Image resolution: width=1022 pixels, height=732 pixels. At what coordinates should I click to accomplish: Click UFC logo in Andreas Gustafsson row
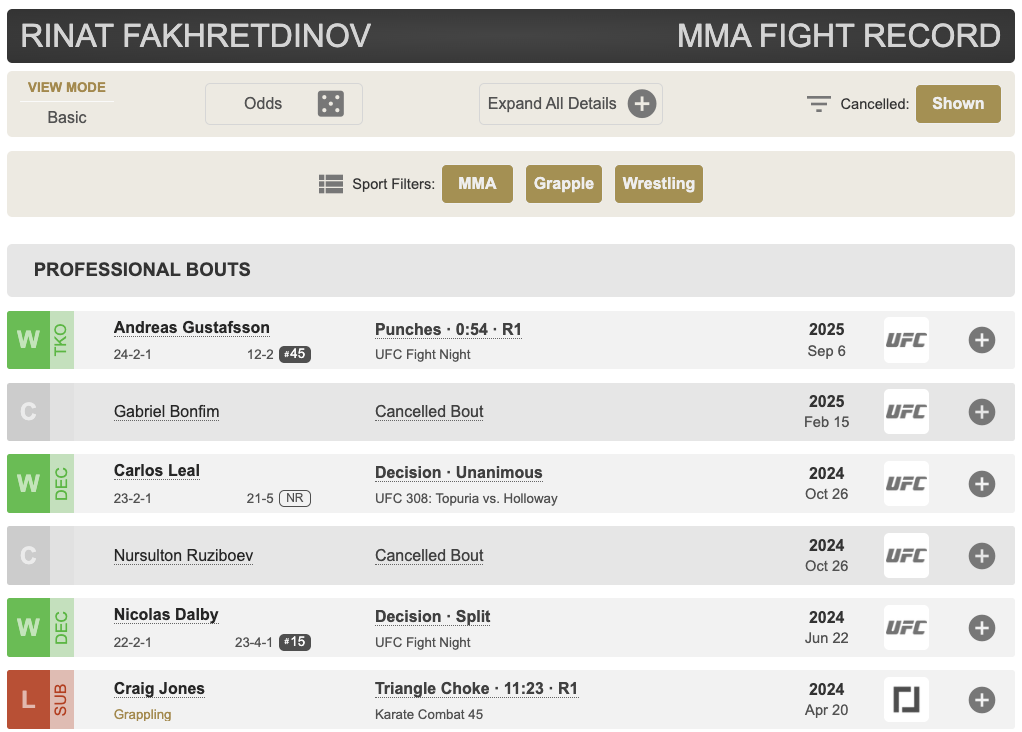(x=906, y=340)
